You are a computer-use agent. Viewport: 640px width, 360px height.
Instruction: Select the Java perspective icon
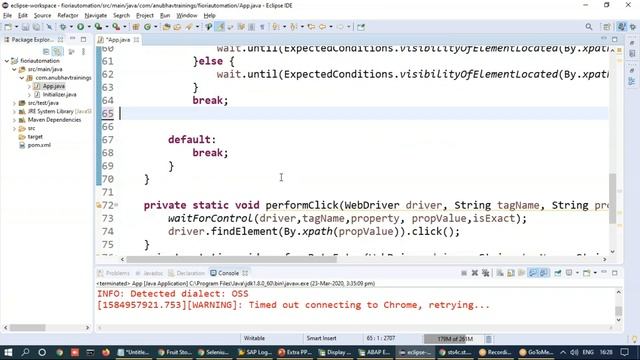(x=621, y=27)
